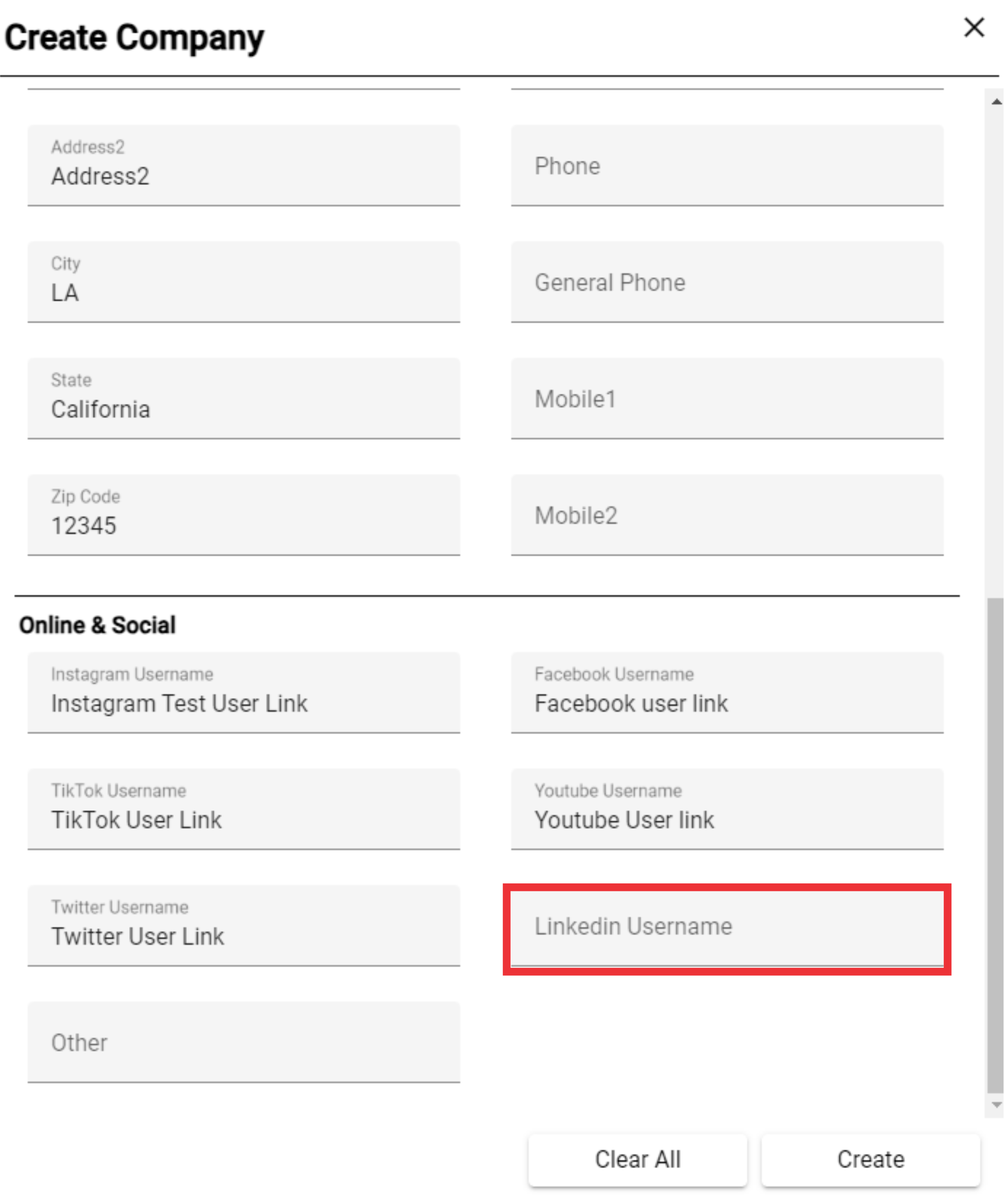
Task: Click the Facebook Username field
Action: [x=727, y=693]
